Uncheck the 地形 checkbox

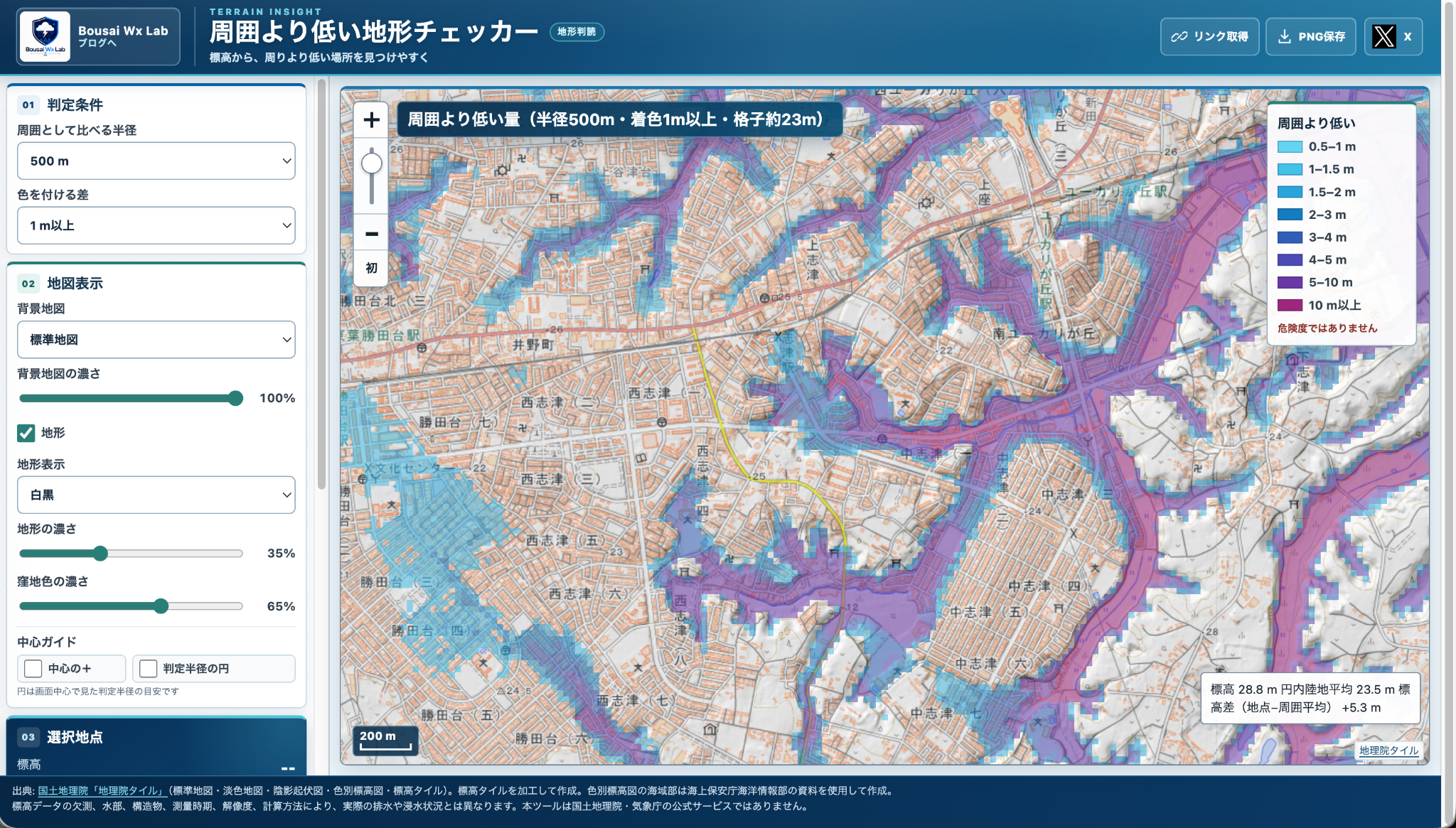coord(26,433)
